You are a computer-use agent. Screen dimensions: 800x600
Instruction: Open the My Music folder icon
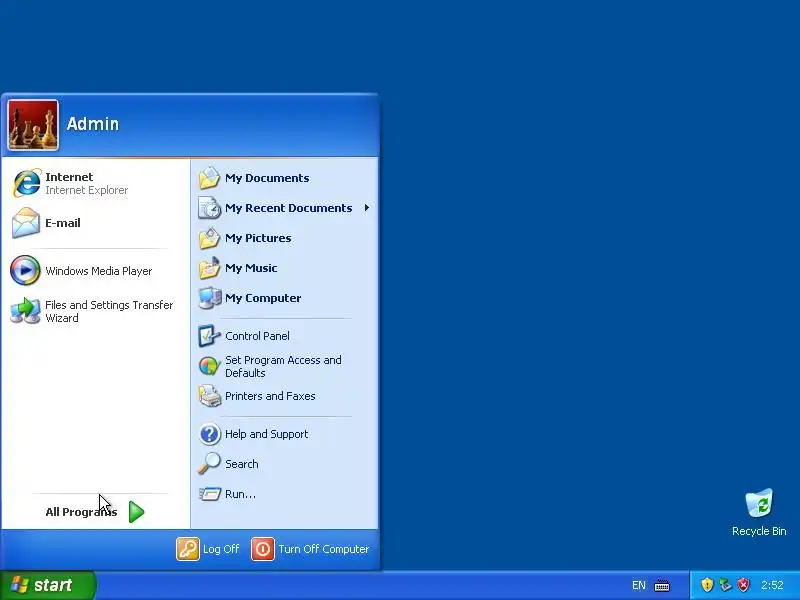(x=209, y=268)
